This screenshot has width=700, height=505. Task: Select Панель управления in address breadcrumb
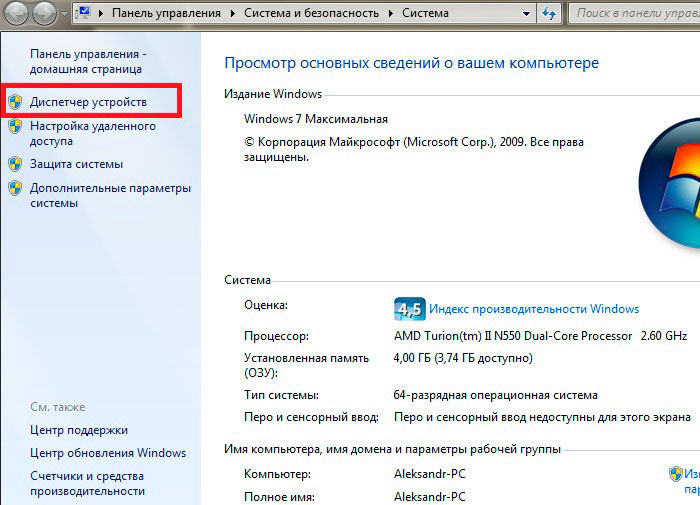pyautogui.click(x=166, y=13)
